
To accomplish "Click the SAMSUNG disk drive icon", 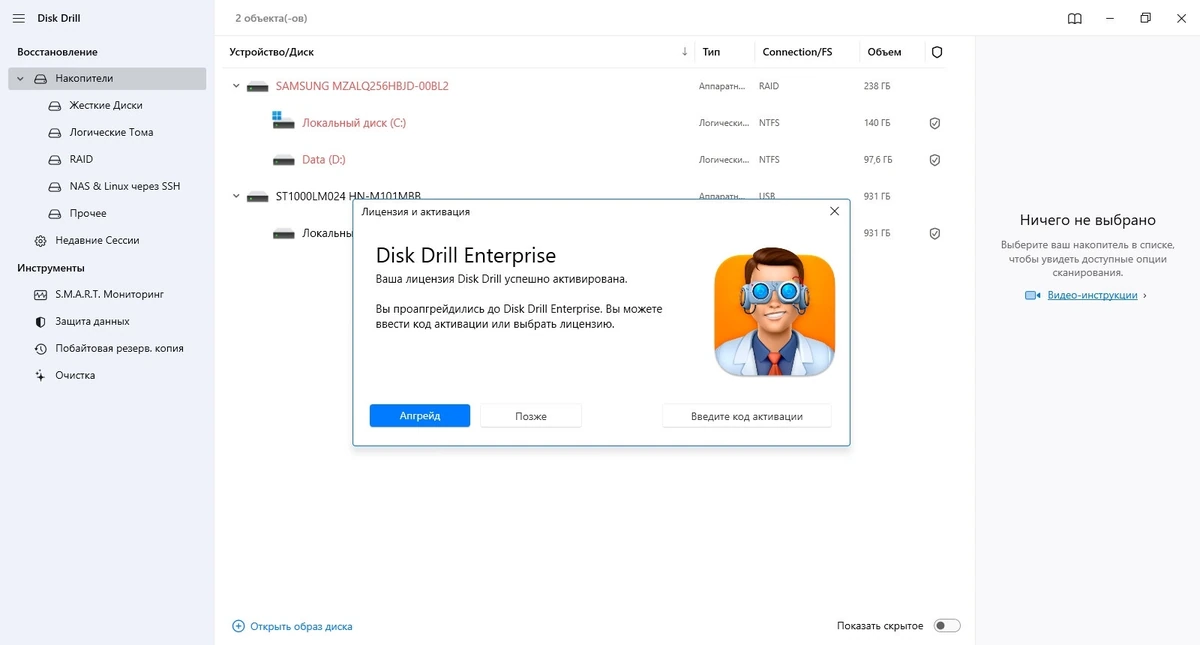I will tap(258, 86).
